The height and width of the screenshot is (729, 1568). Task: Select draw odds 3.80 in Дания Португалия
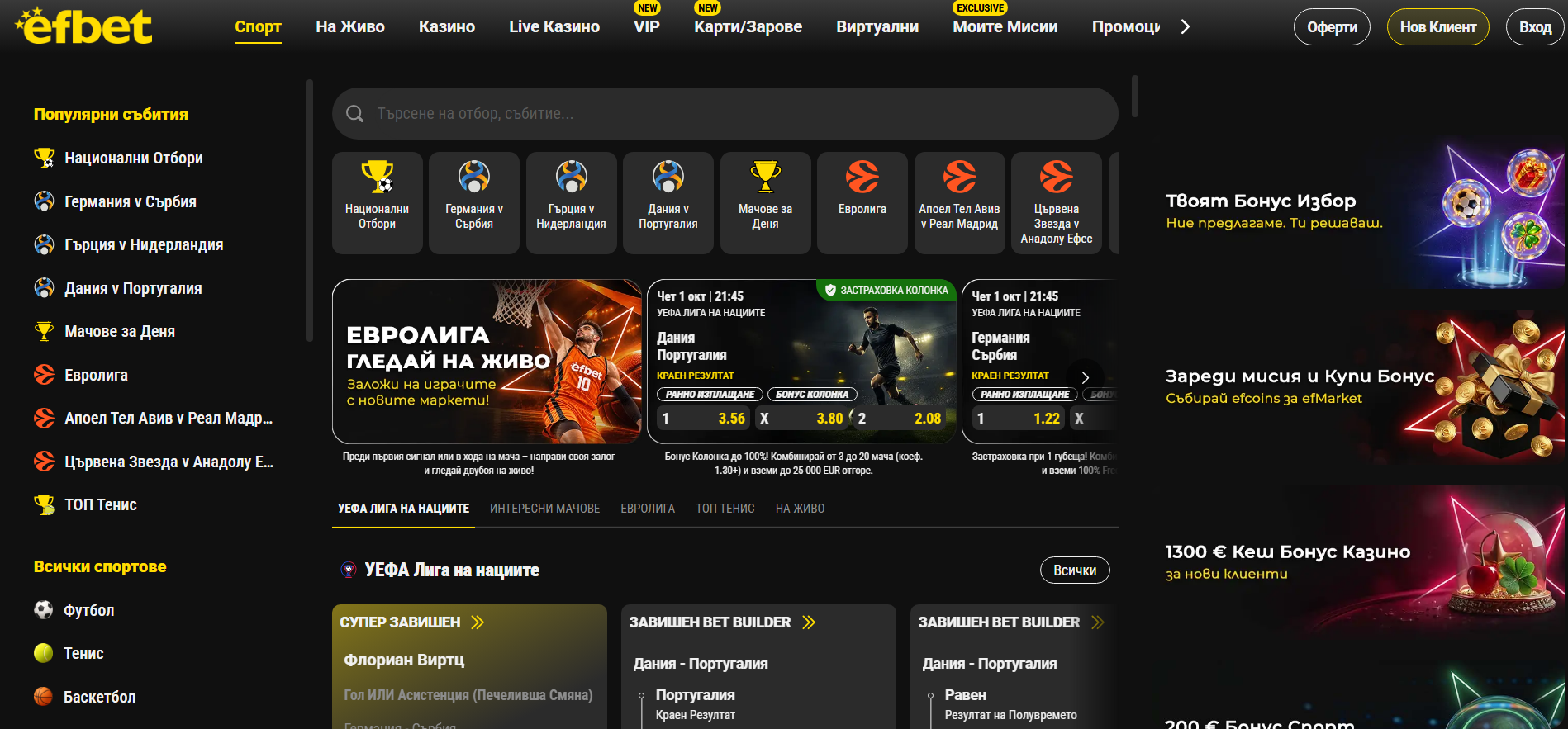coord(801,419)
